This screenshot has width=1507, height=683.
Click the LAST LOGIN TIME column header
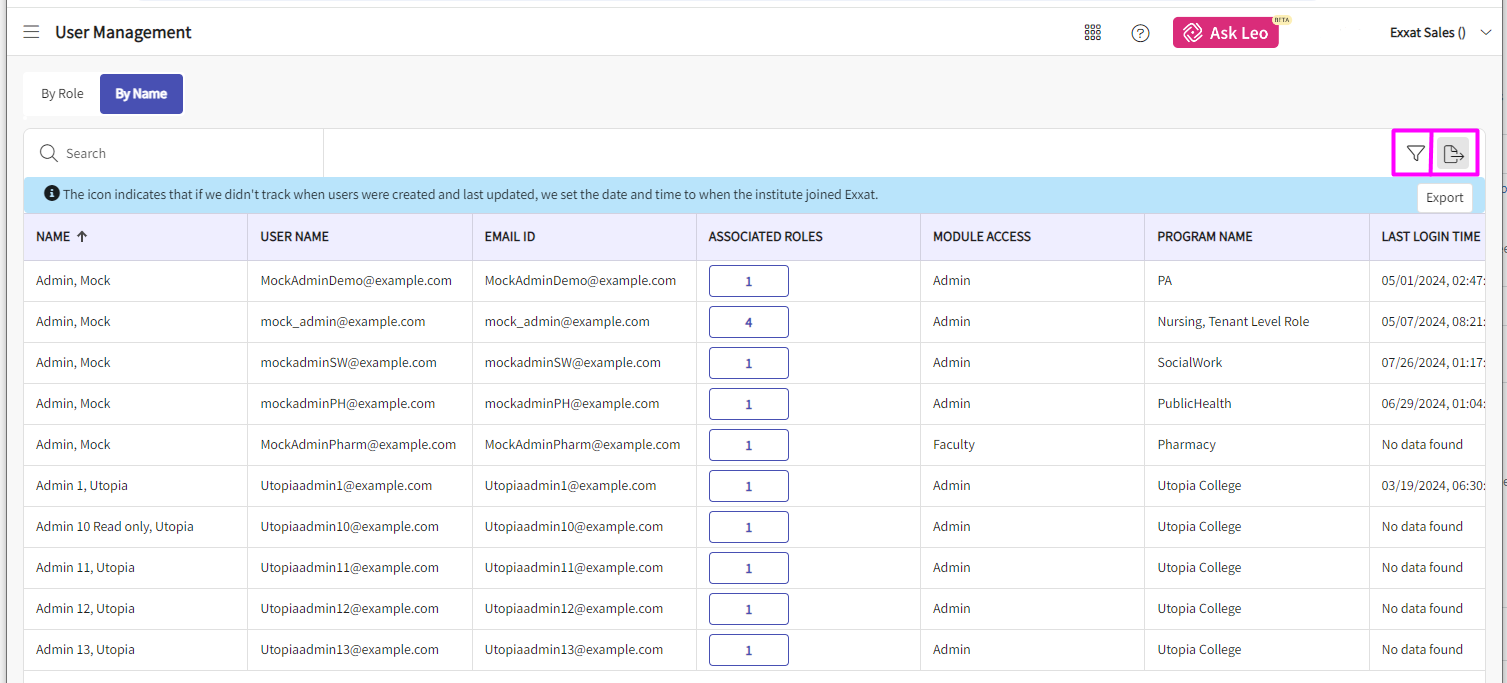tap(1430, 237)
